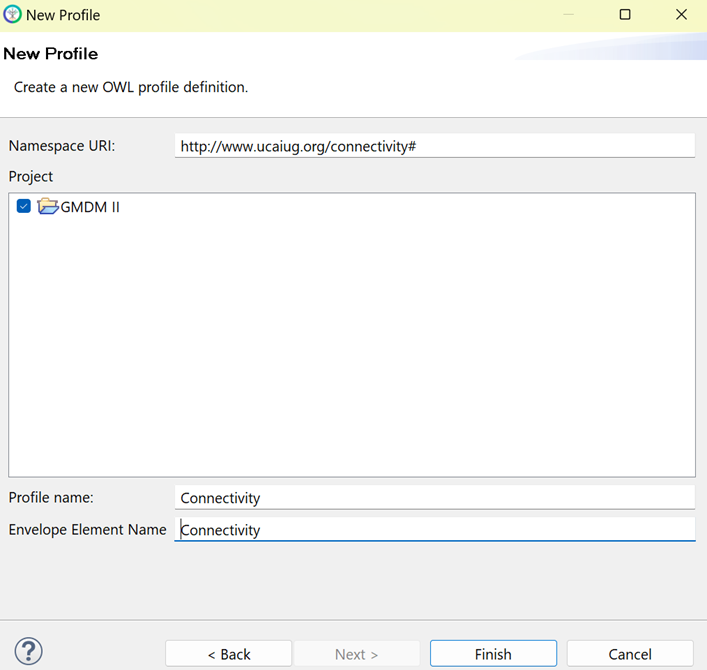Image resolution: width=707 pixels, height=670 pixels.
Task: Select the GMDM II project name
Action: click(x=91, y=207)
